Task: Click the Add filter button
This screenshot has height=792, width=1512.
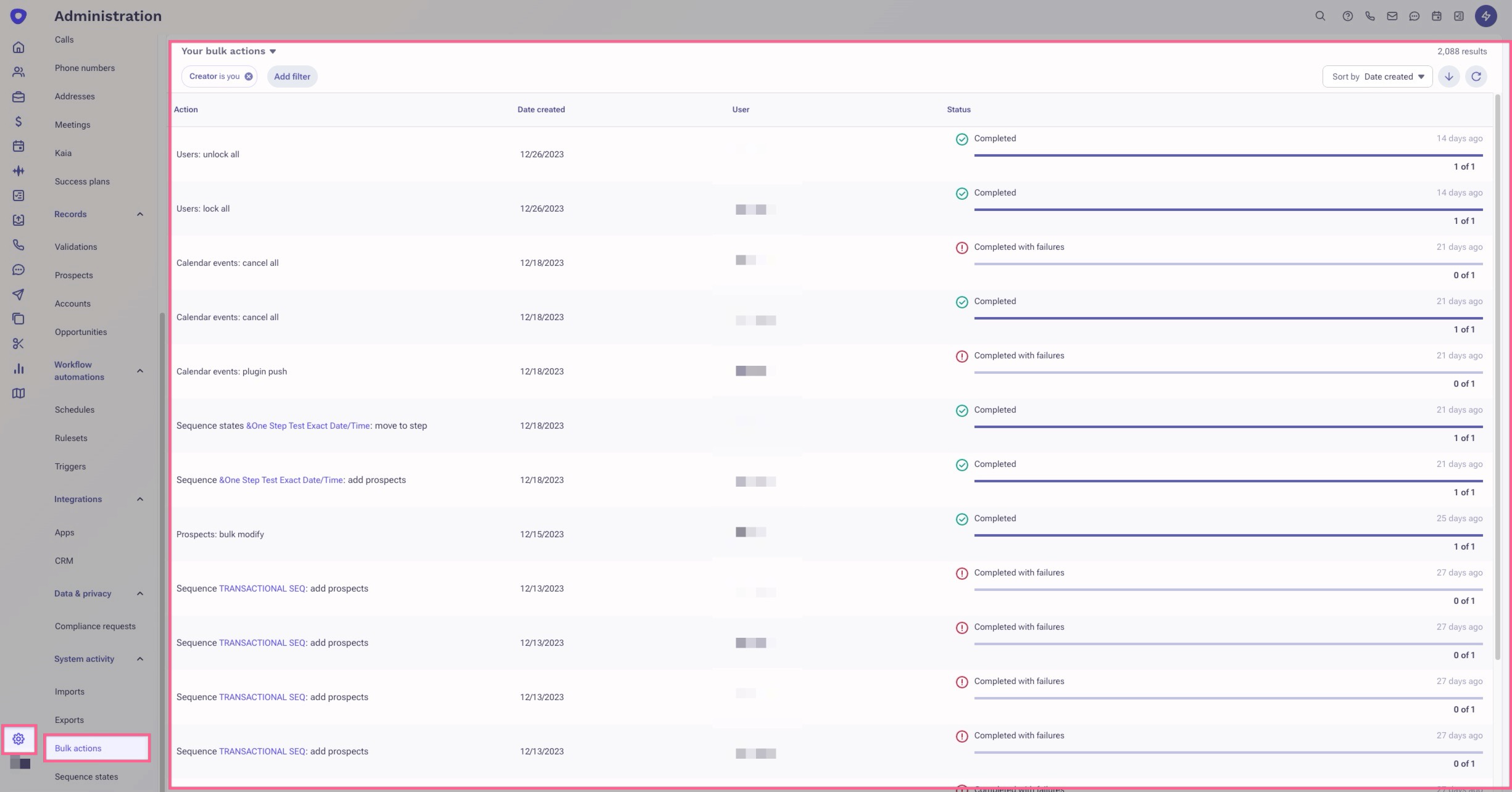Action: (292, 76)
